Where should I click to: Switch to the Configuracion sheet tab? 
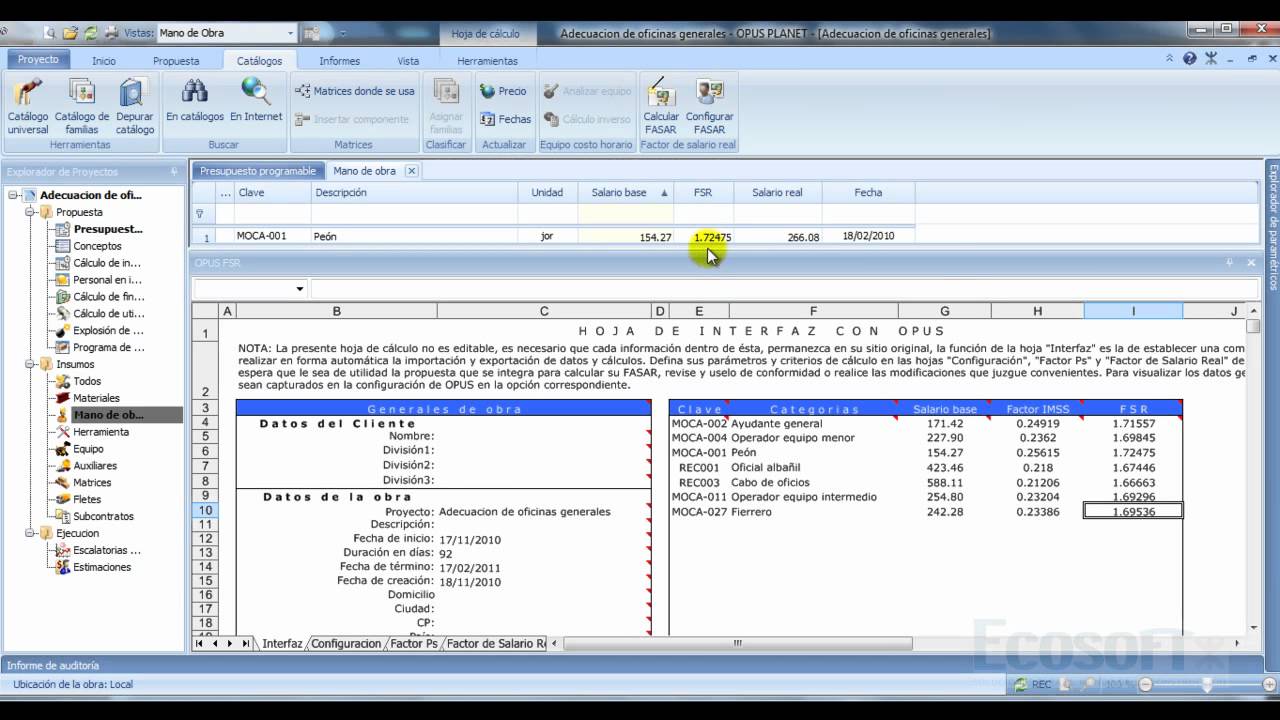pos(346,644)
